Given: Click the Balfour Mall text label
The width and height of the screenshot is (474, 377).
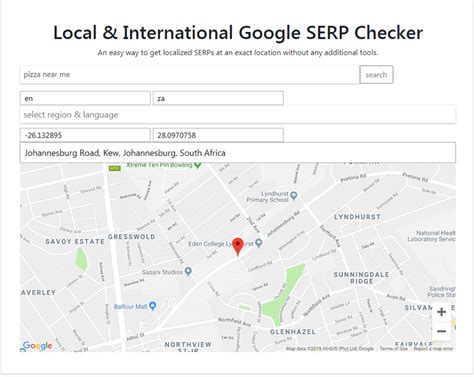Looking at the screenshot, I should pos(130,306).
